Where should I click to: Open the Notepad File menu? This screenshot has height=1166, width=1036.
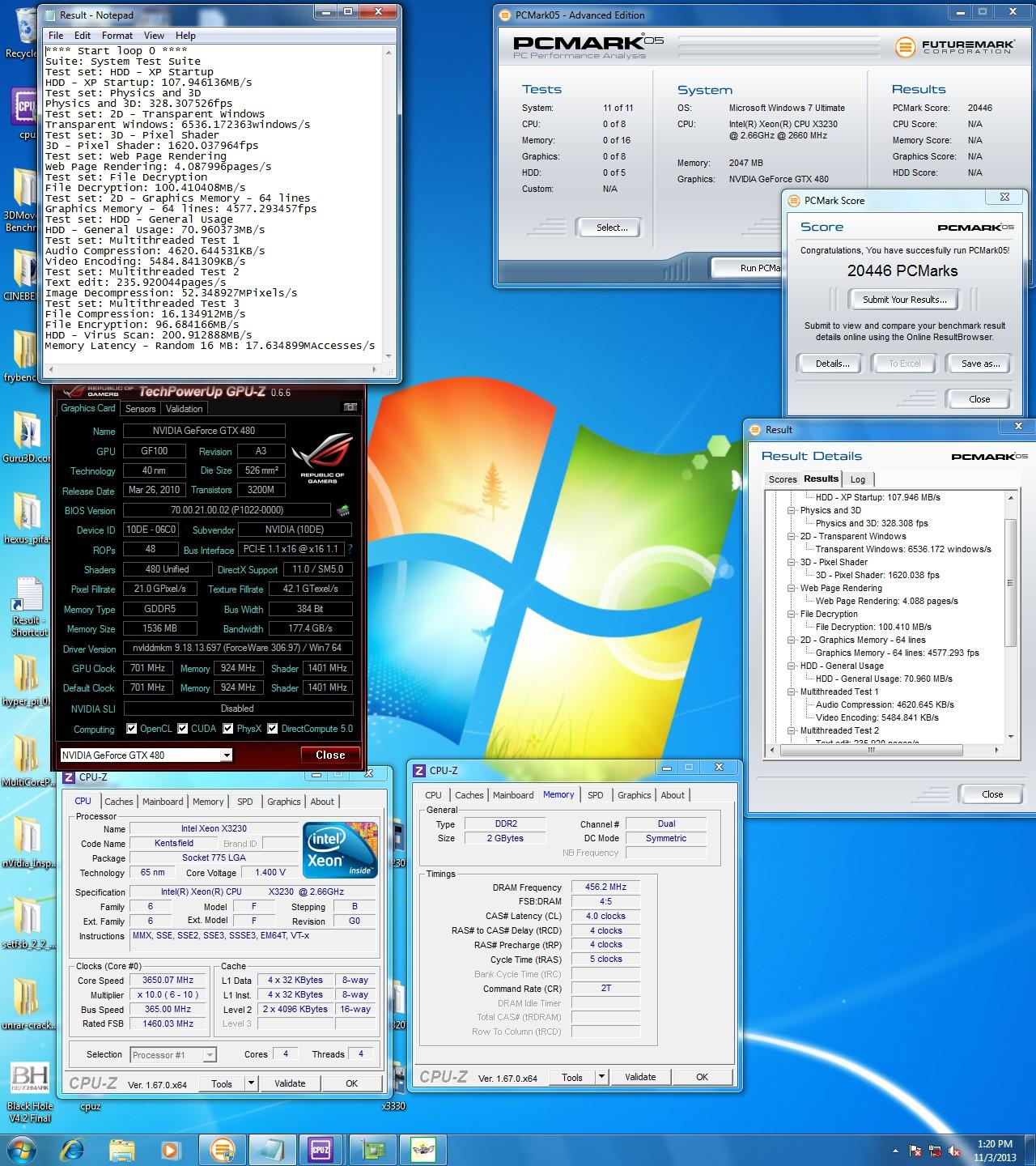pos(56,36)
